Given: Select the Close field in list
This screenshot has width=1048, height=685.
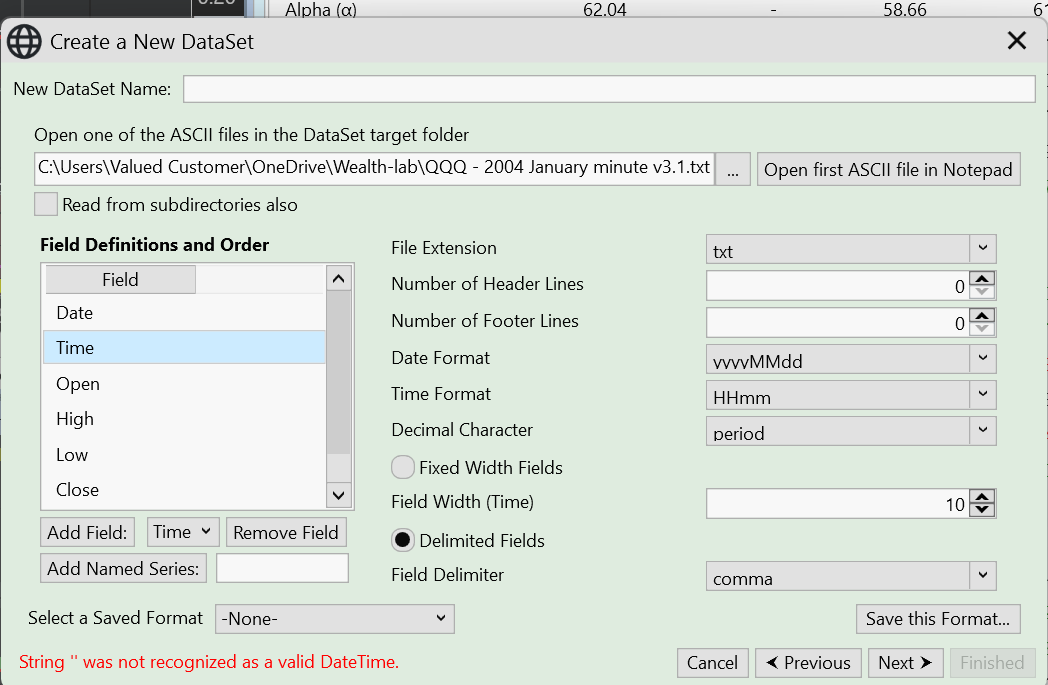Looking at the screenshot, I should (78, 490).
